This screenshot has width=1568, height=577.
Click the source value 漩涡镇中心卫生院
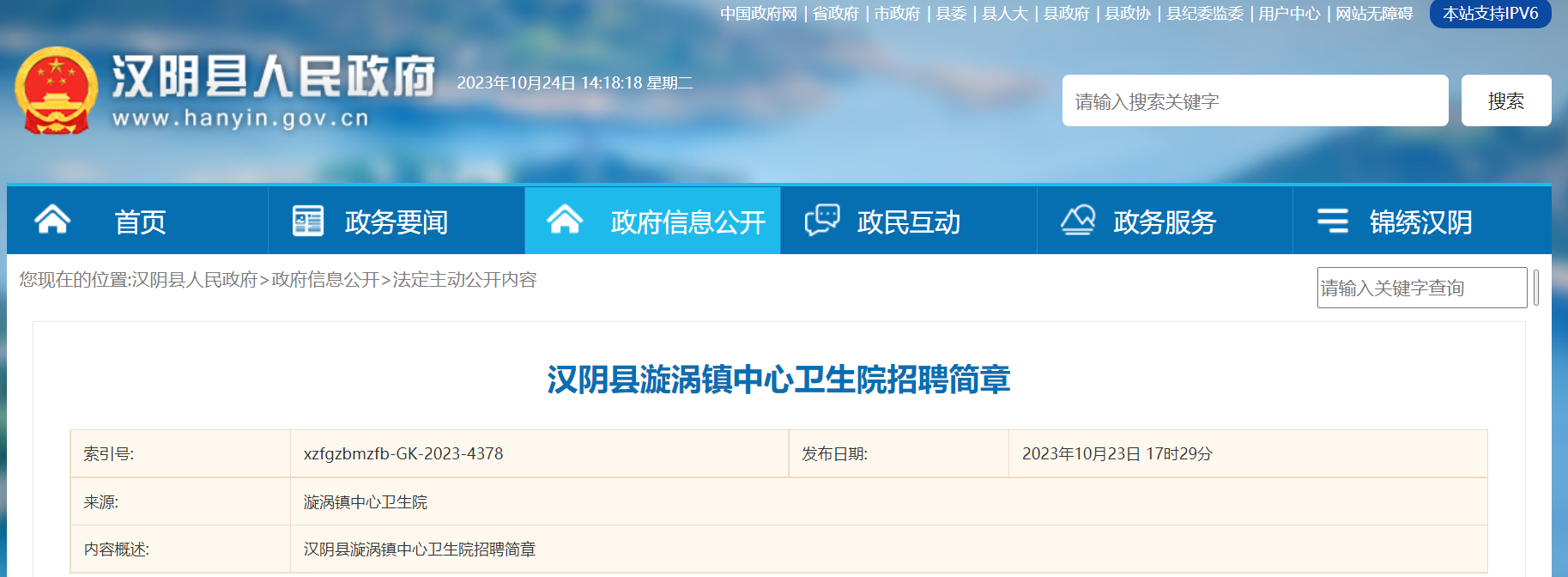tap(366, 502)
